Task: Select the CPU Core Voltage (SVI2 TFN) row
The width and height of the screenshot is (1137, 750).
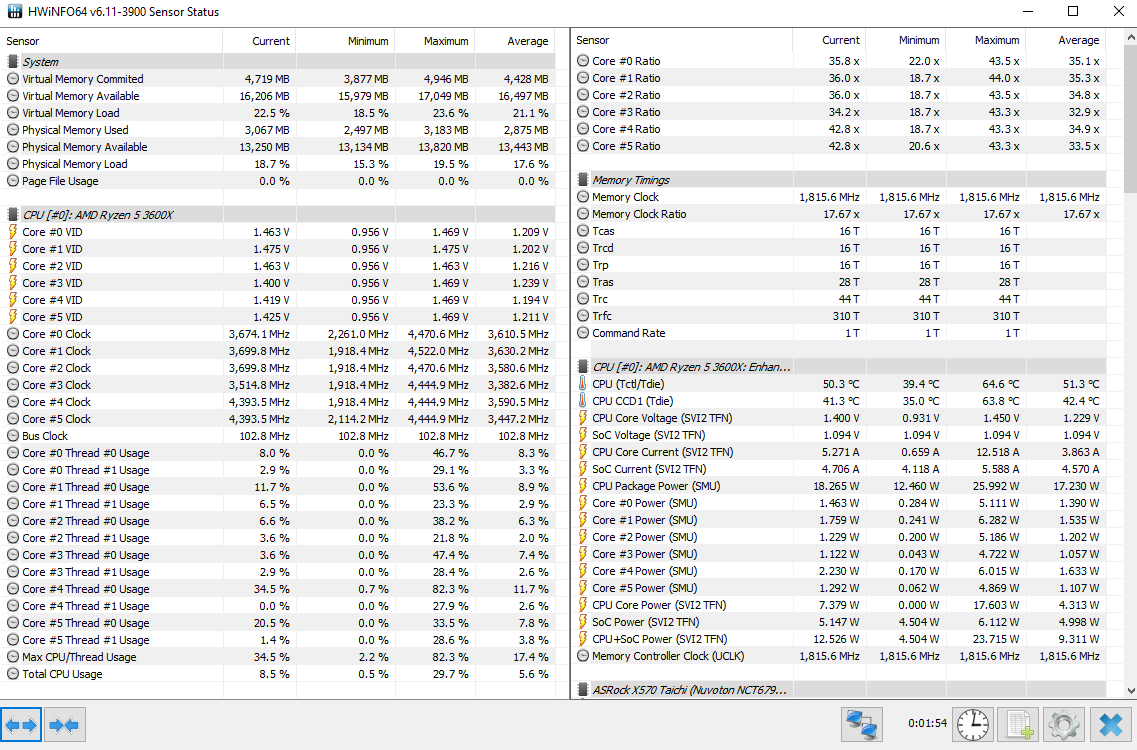Action: coord(840,418)
